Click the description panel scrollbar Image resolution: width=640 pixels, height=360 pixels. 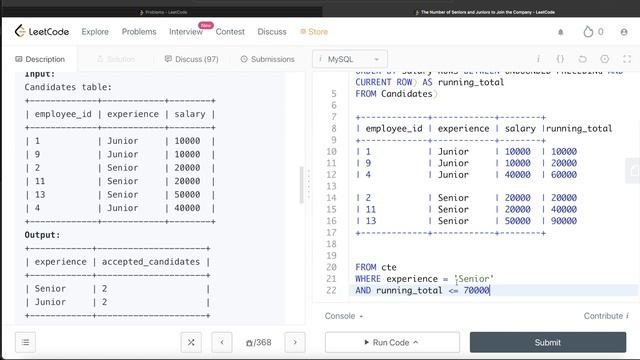tap(302, 184)
